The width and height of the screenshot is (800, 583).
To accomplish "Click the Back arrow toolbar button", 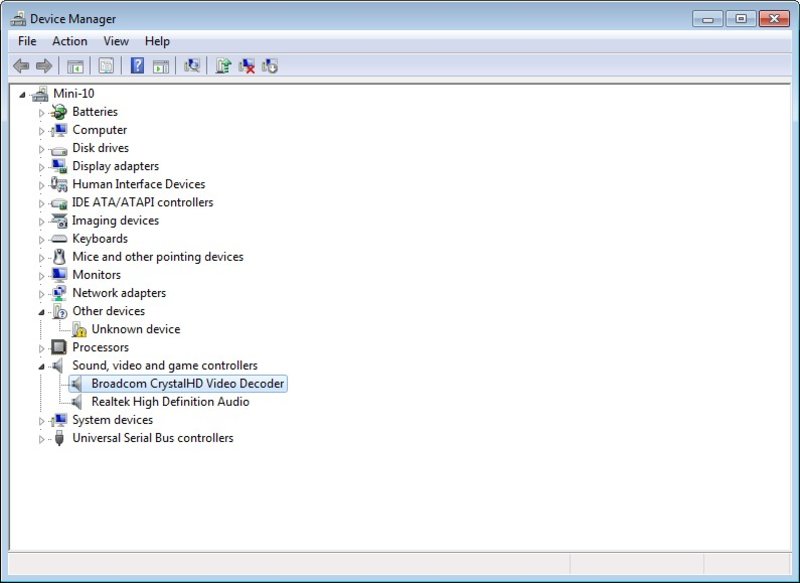I will [21, 66].
